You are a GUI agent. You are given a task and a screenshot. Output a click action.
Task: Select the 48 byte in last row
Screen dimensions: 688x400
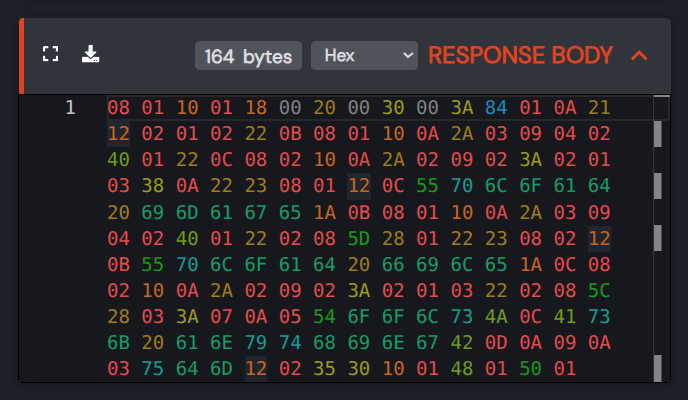462,367
